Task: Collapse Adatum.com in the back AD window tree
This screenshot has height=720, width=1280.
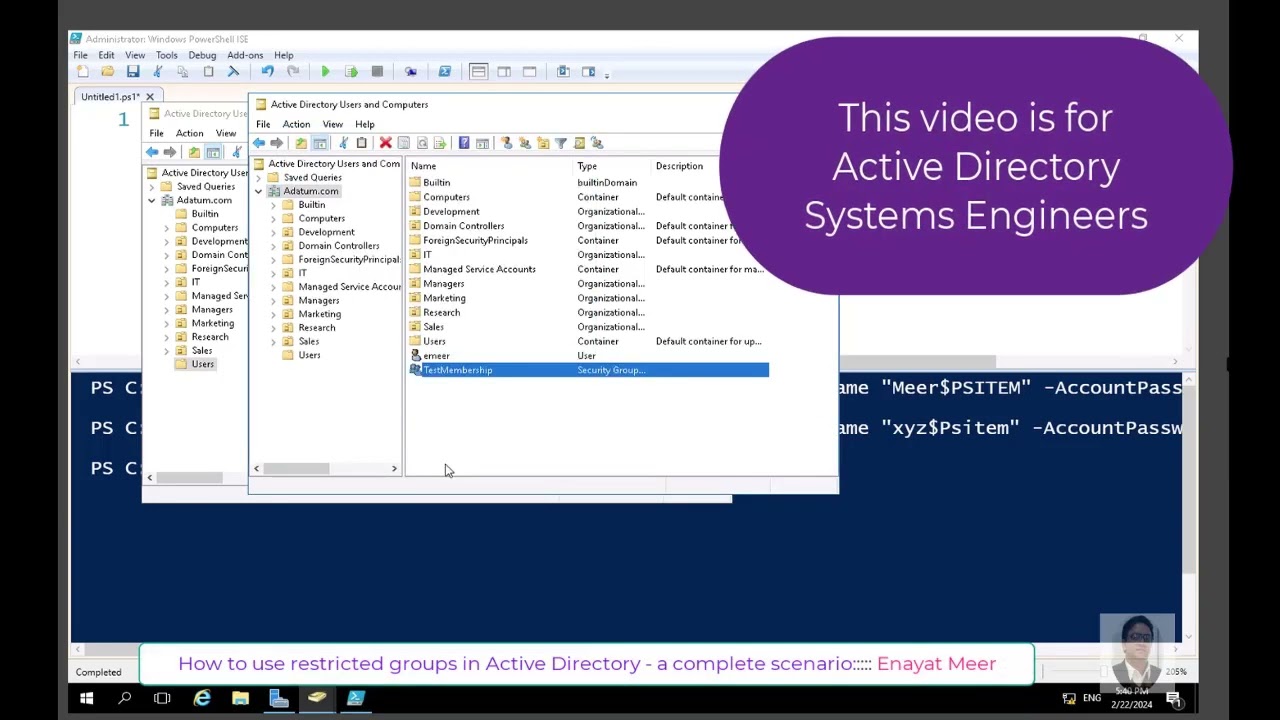Action: (152, 200)
